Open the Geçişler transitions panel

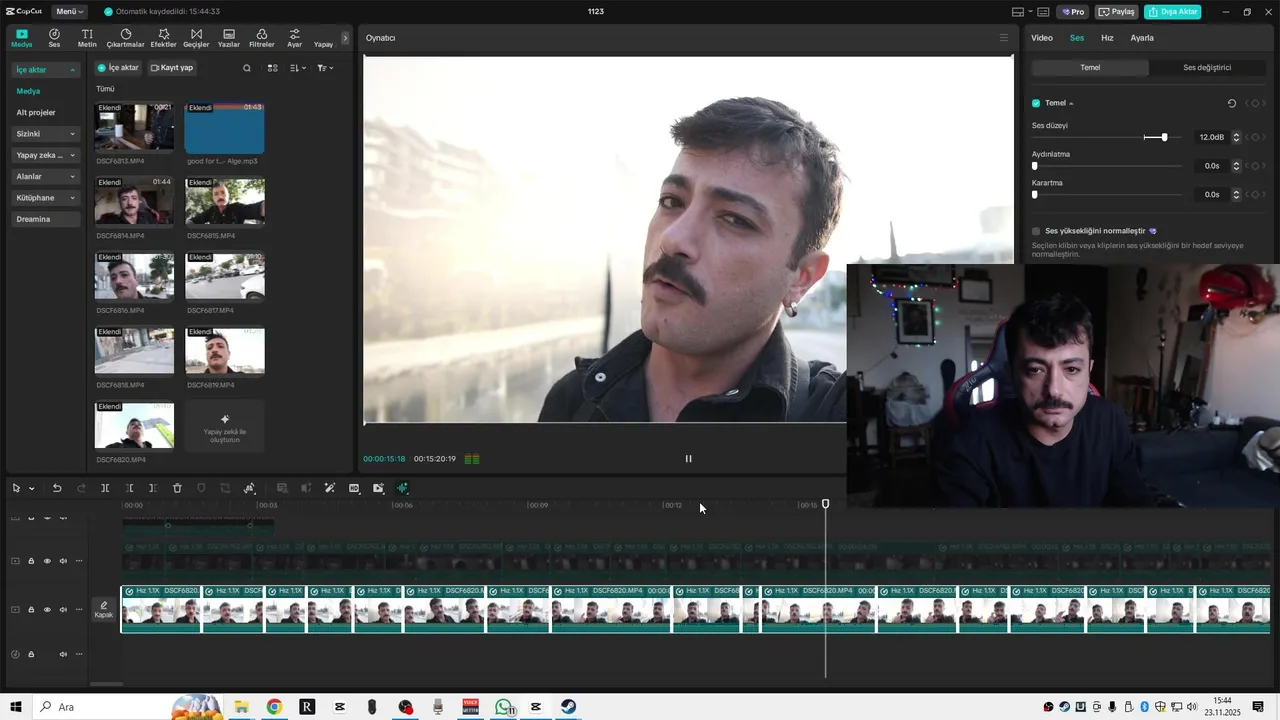coord(196,38)
